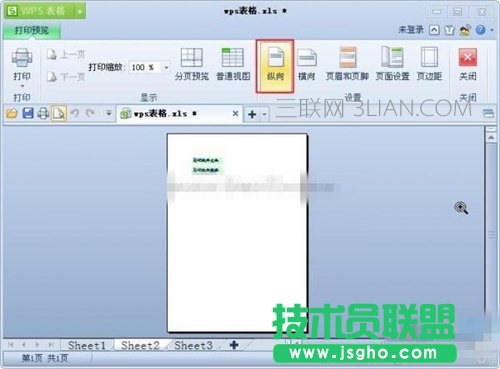Screen dimensions: 500x369
Task: Select Landscape orientation (横向)
Action: click(306, 64)
